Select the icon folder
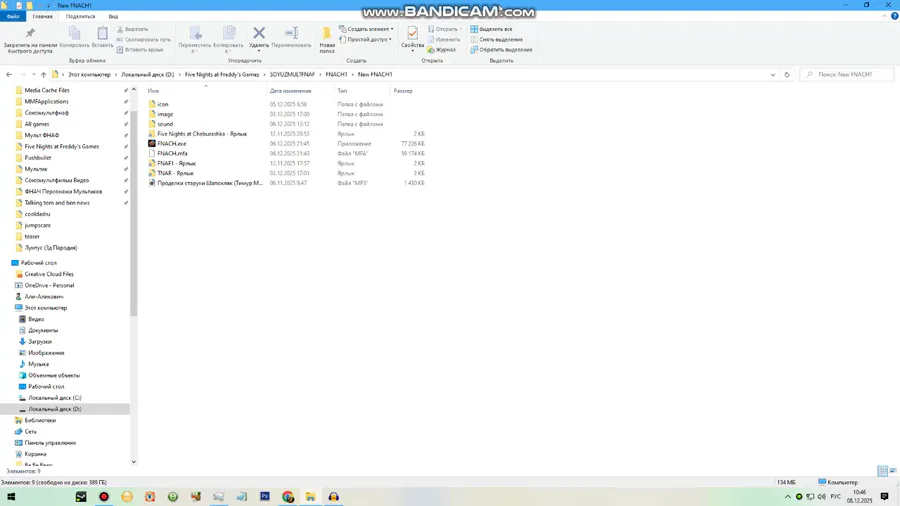Viewport: 900px width, 506px height. (x=162, y=104)
